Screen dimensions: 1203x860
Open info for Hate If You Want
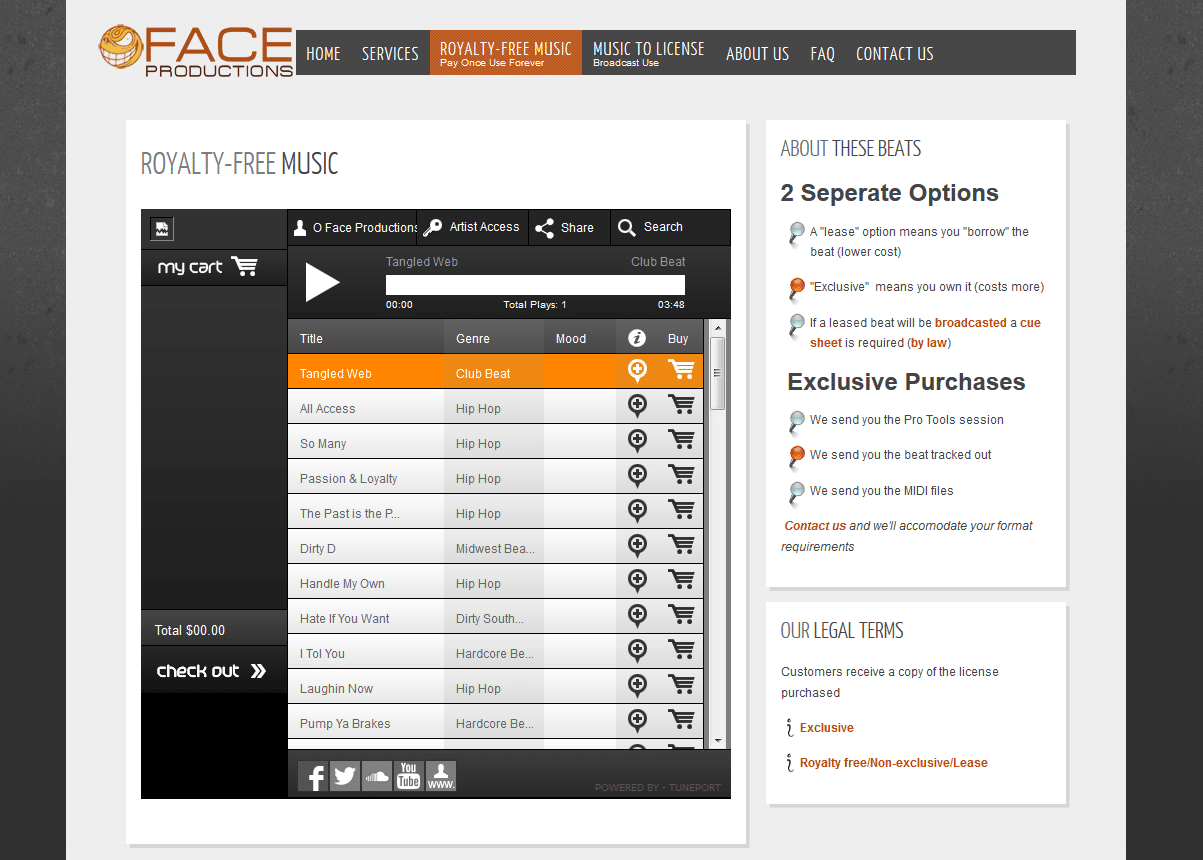click(637, 615)
